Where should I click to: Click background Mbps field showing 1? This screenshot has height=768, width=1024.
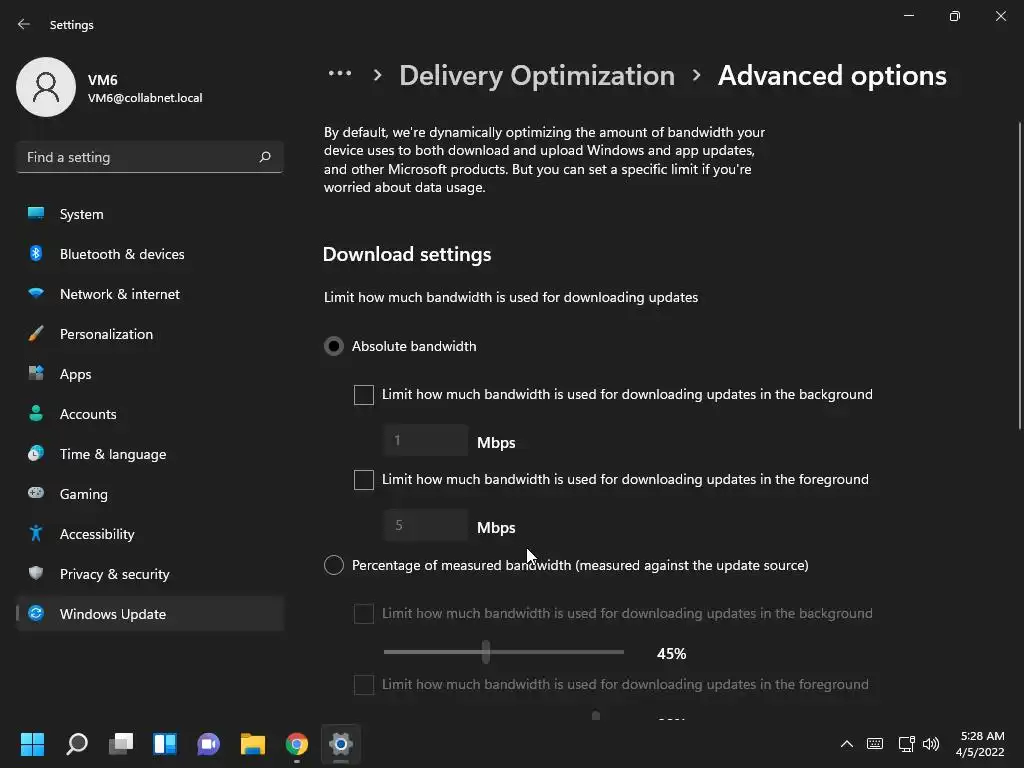[x=426, y=440]
